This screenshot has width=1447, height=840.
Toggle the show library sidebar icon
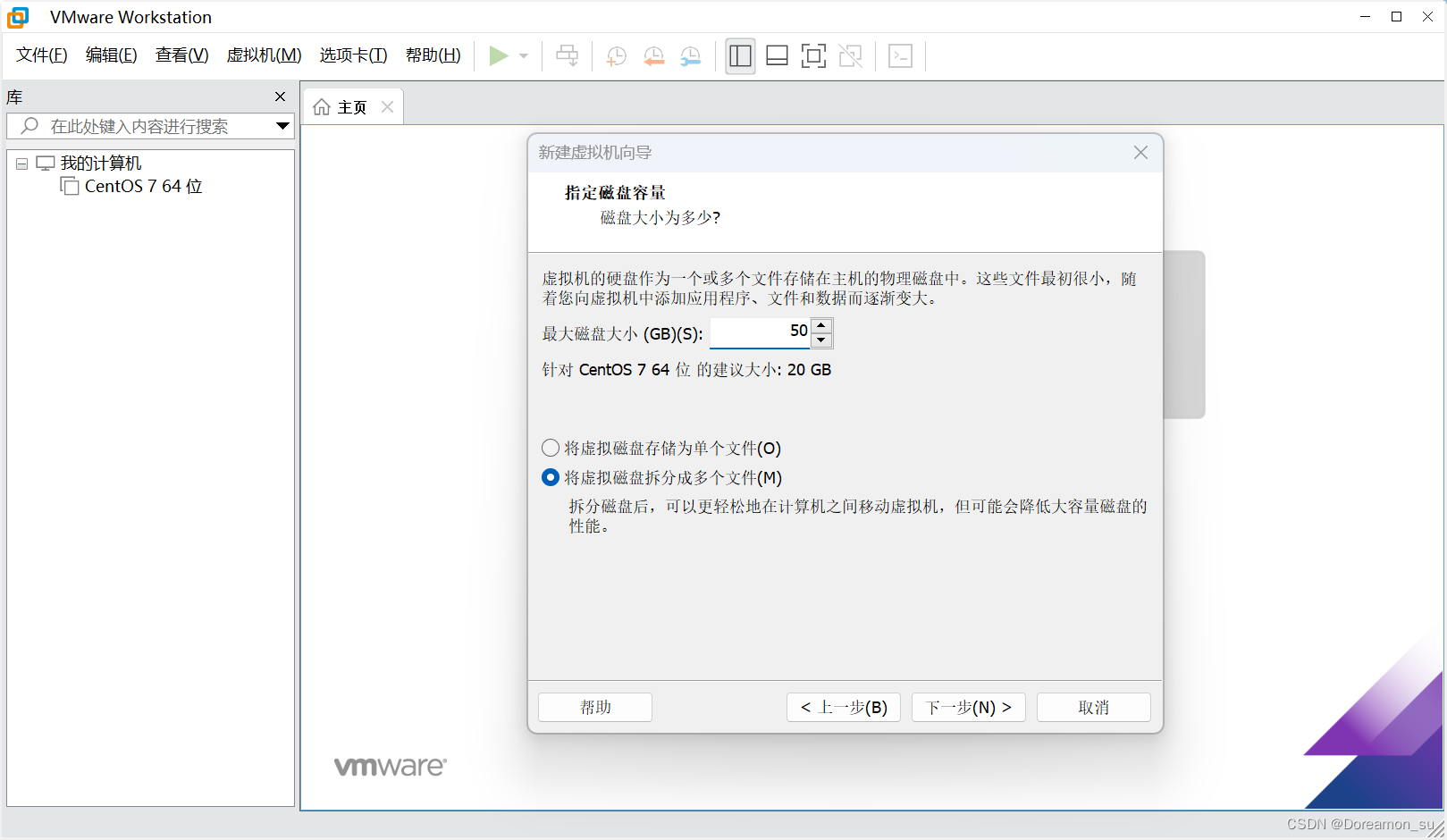(x=740, y=55)
